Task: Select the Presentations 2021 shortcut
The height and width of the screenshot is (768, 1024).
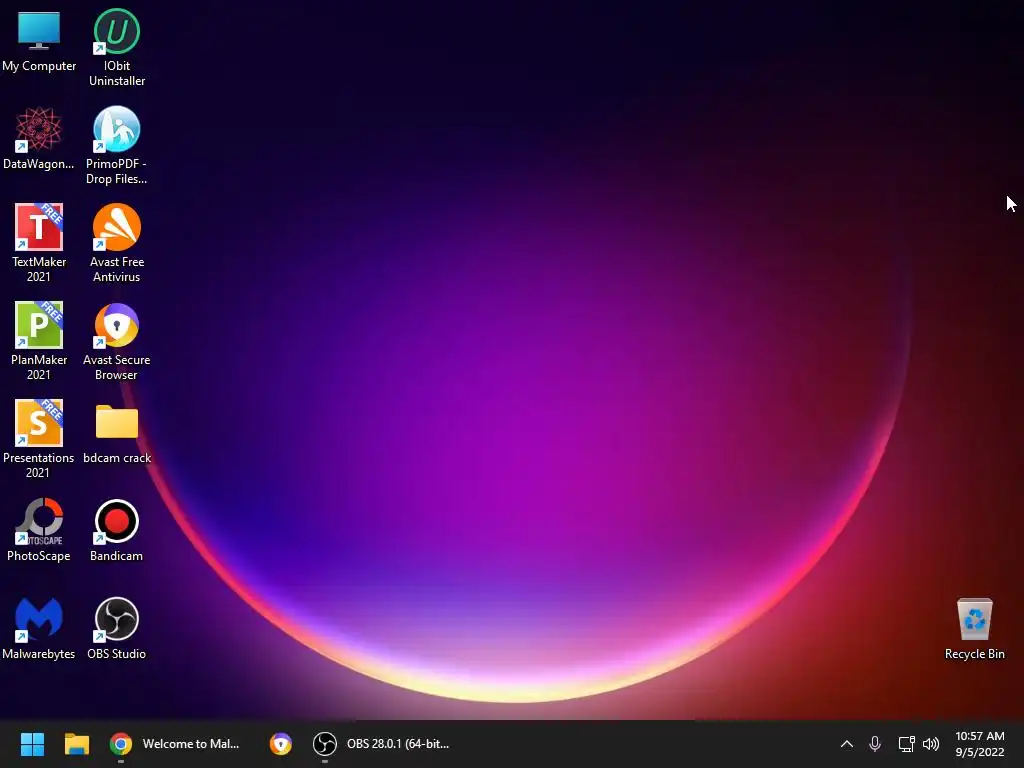Action: pos(39,439)
